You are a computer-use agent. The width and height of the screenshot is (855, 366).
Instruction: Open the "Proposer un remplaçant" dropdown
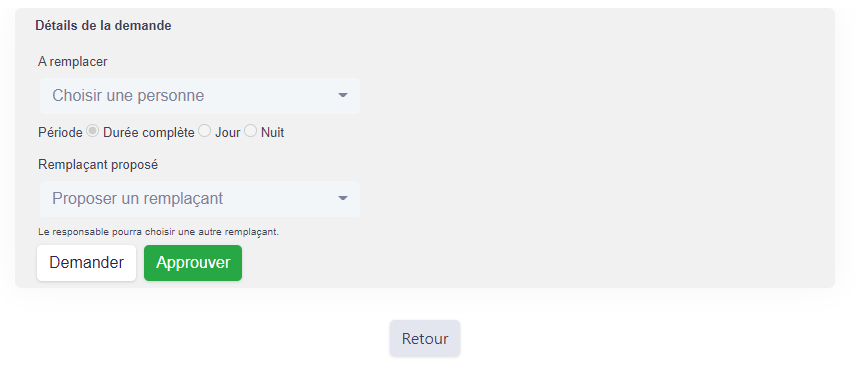[x=200, y=199]
